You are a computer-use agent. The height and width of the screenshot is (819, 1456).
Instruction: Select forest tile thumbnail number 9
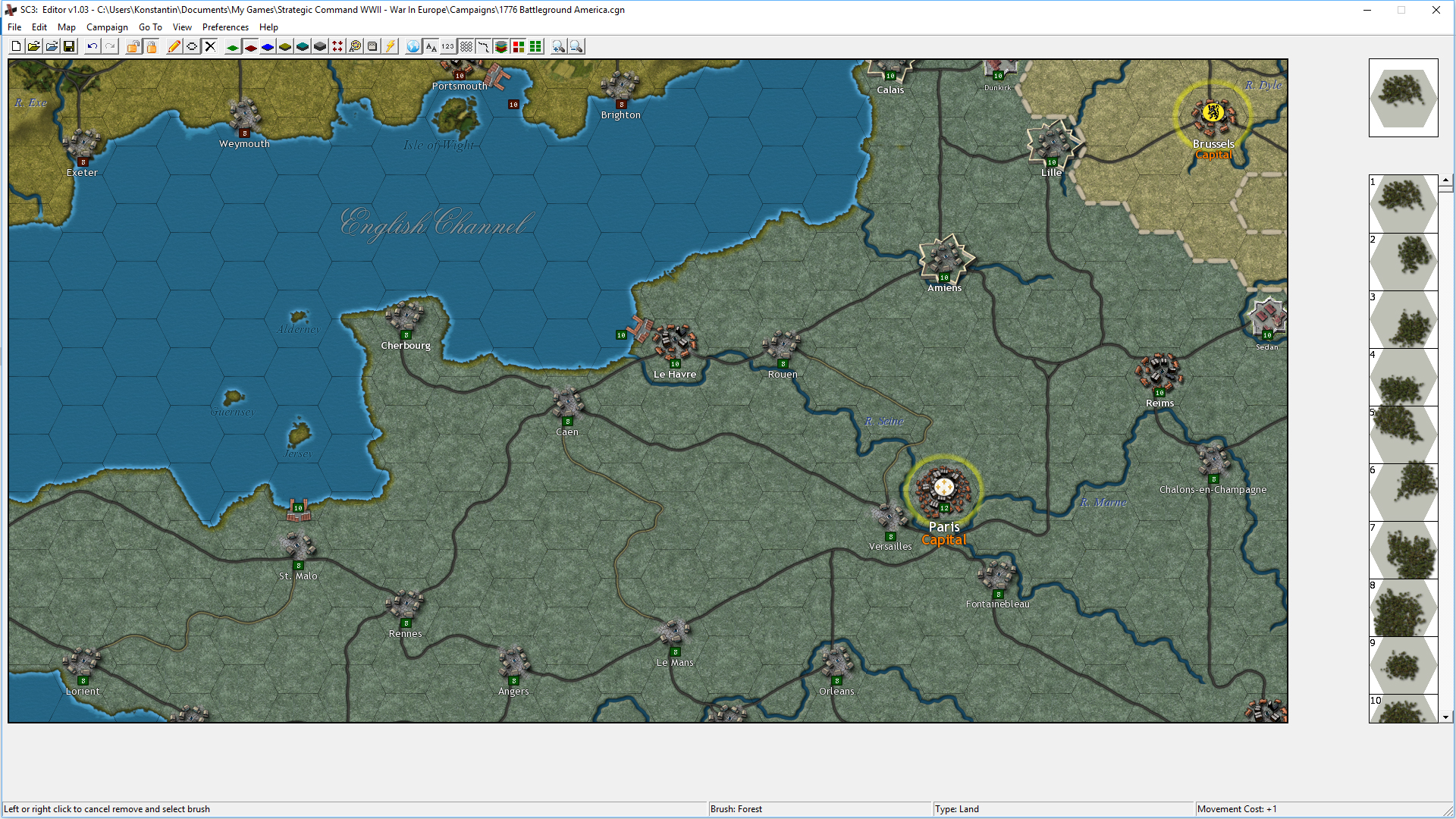1403,665
